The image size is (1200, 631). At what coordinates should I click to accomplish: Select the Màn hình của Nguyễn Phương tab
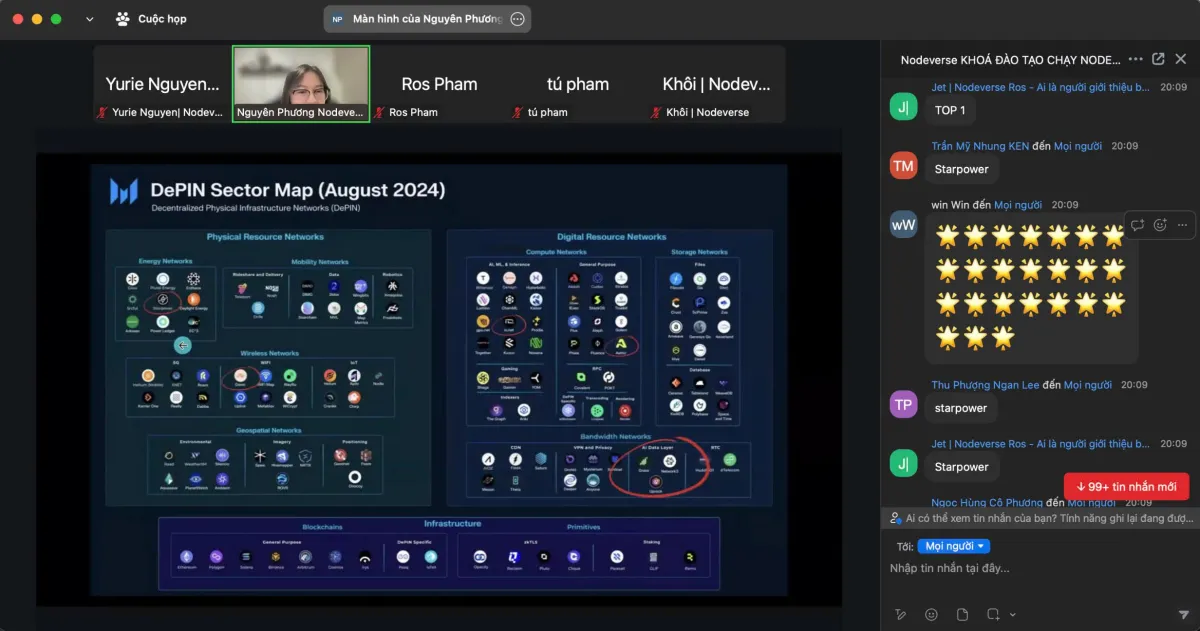(x=427, y=19)
